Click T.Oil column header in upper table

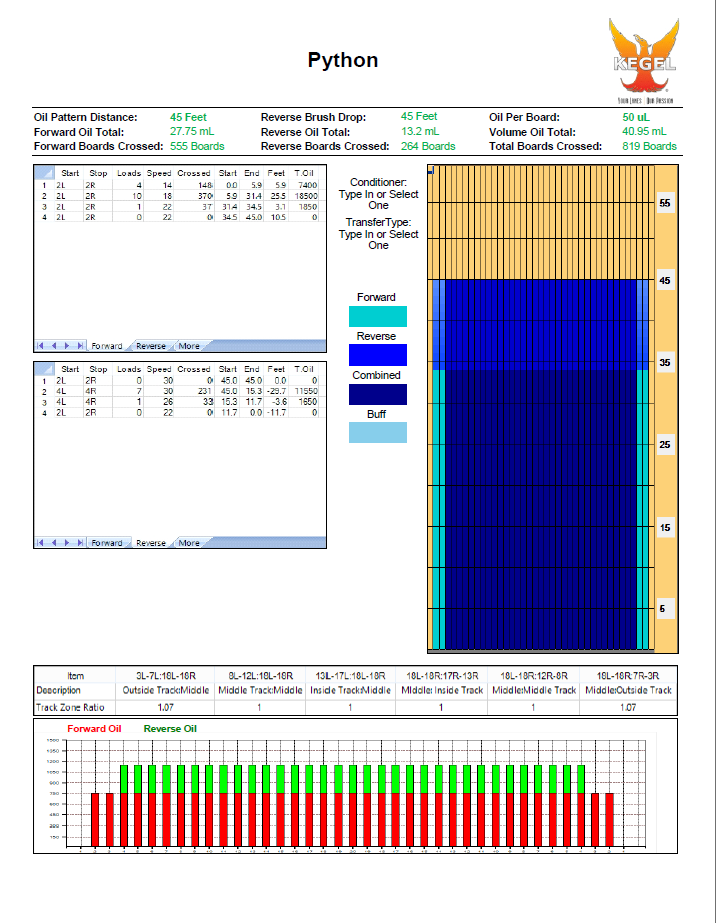304,173
